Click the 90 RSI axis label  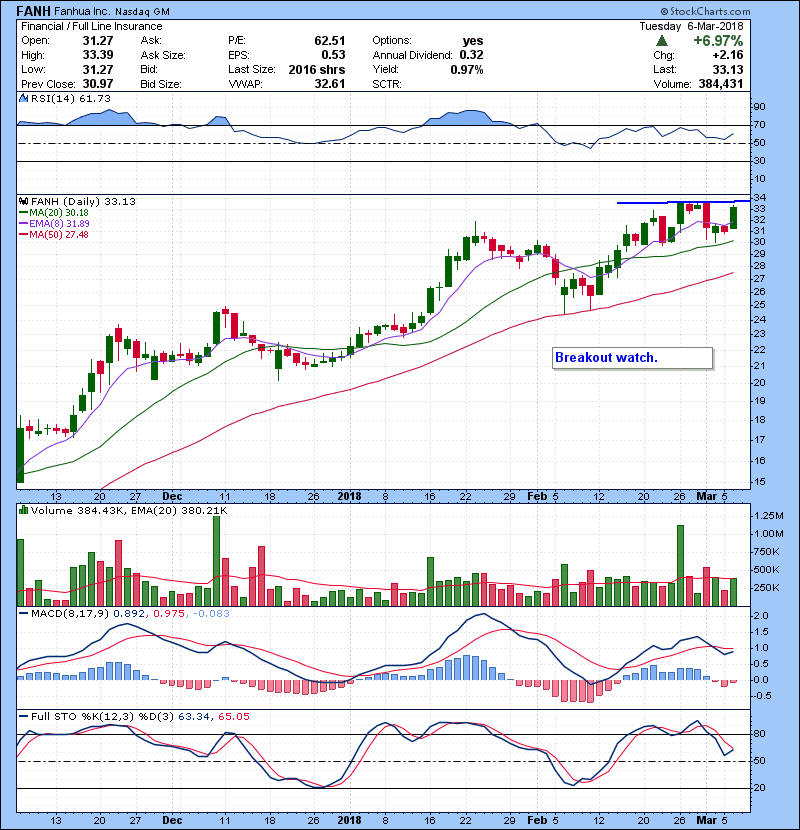[759, 107]
